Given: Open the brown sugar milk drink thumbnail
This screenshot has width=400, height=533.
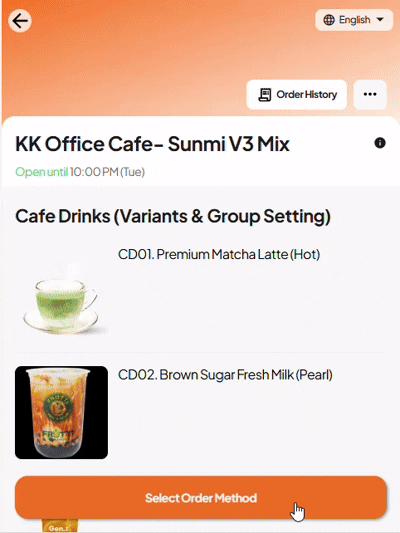Looking at the screenshot, I should [62, 412].
